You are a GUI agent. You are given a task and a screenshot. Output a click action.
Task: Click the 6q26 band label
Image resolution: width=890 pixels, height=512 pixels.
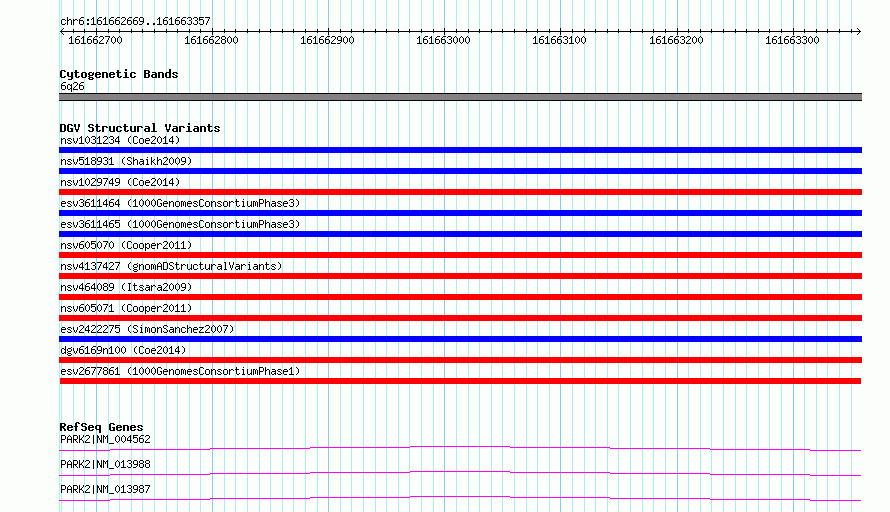[x=72, y=86]
